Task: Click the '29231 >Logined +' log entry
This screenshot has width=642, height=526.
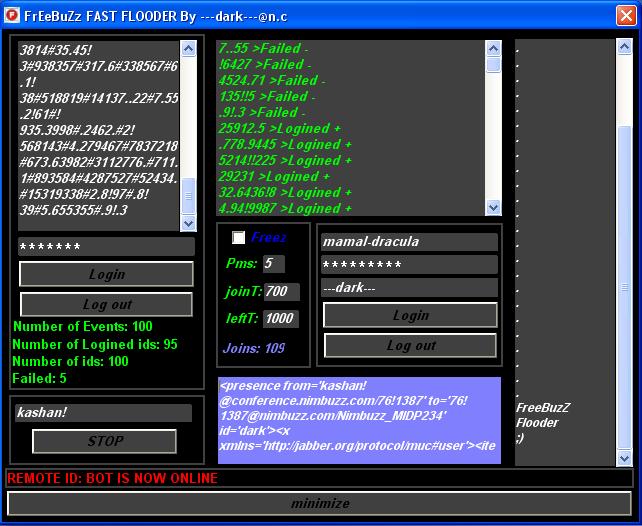Action: tap(274, 176)
